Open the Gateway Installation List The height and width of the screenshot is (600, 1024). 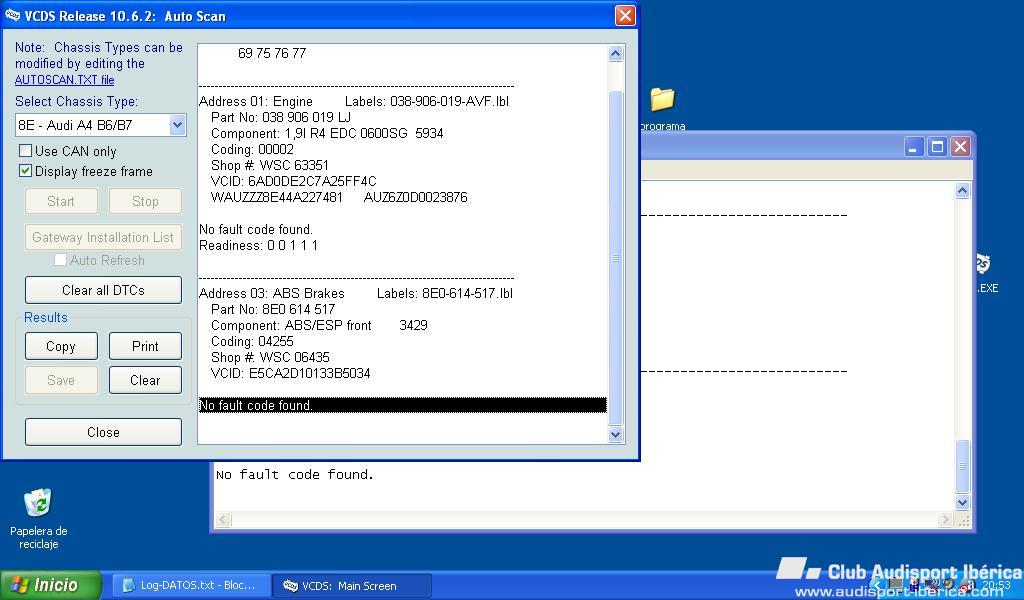pyautogui.click(x=103, y=237)
